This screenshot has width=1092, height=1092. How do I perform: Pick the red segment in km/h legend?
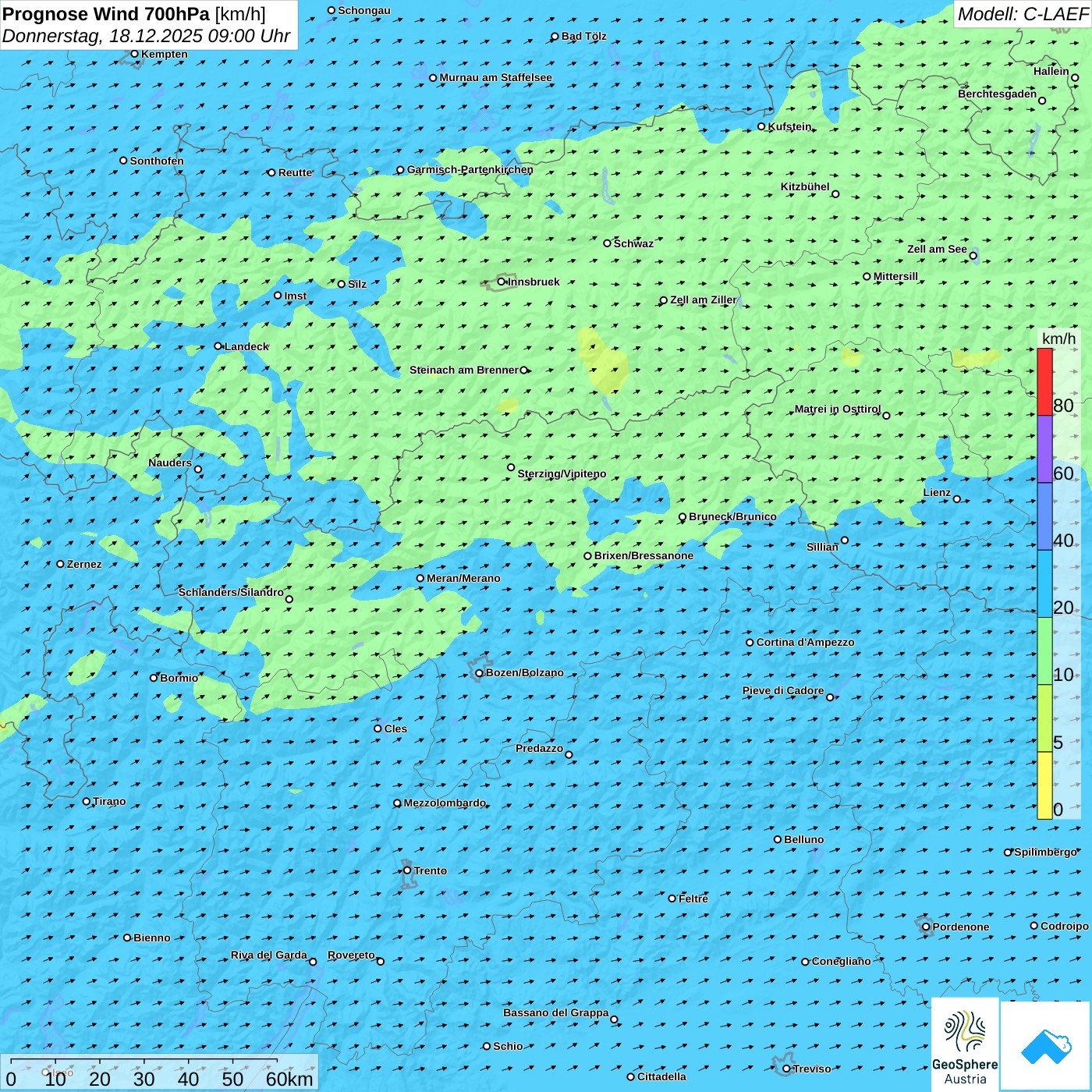1044,381
